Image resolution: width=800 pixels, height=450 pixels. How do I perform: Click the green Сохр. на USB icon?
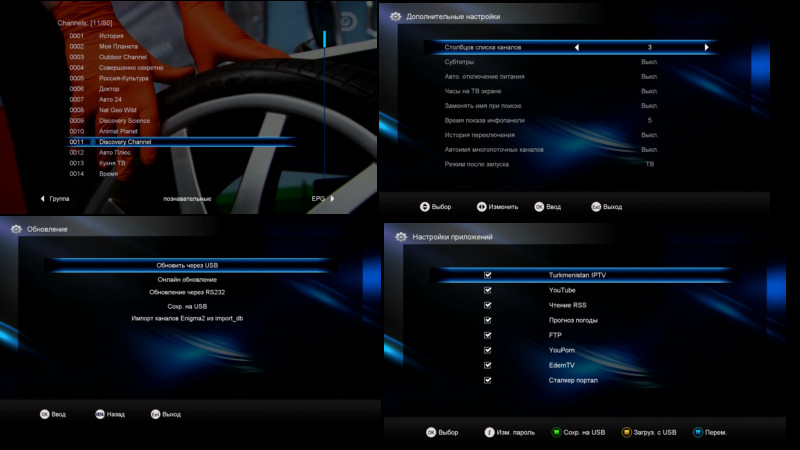(x=556, y=432)
